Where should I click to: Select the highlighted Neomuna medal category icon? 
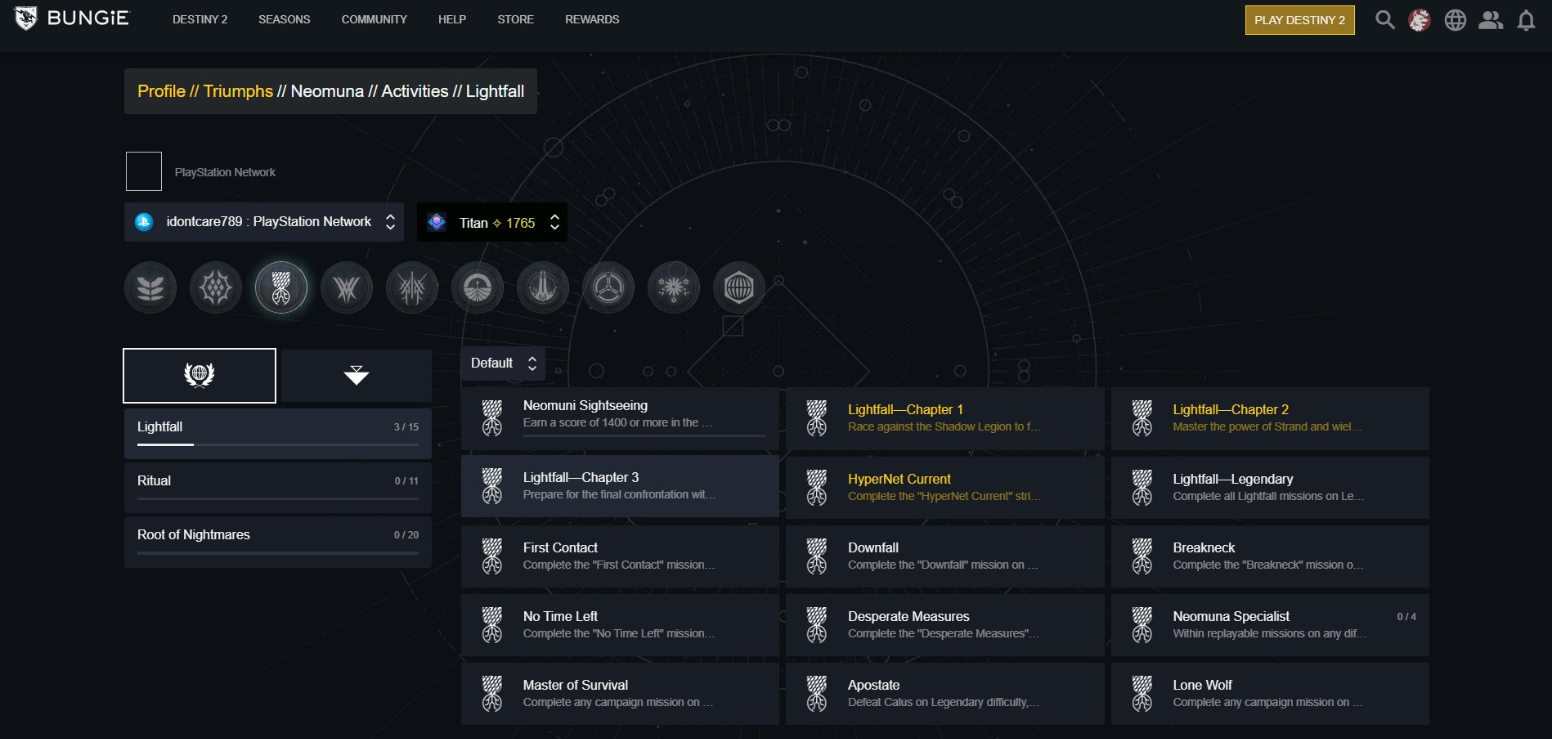pyautogui.click(x=281, y=288)
